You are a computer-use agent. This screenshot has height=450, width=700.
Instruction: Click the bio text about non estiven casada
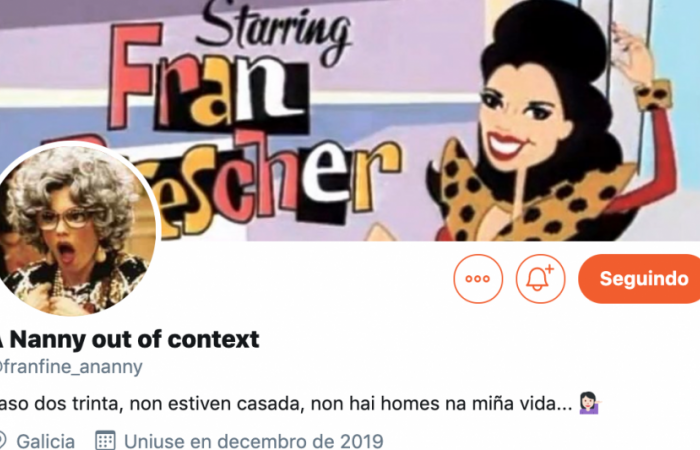[286, 404]
